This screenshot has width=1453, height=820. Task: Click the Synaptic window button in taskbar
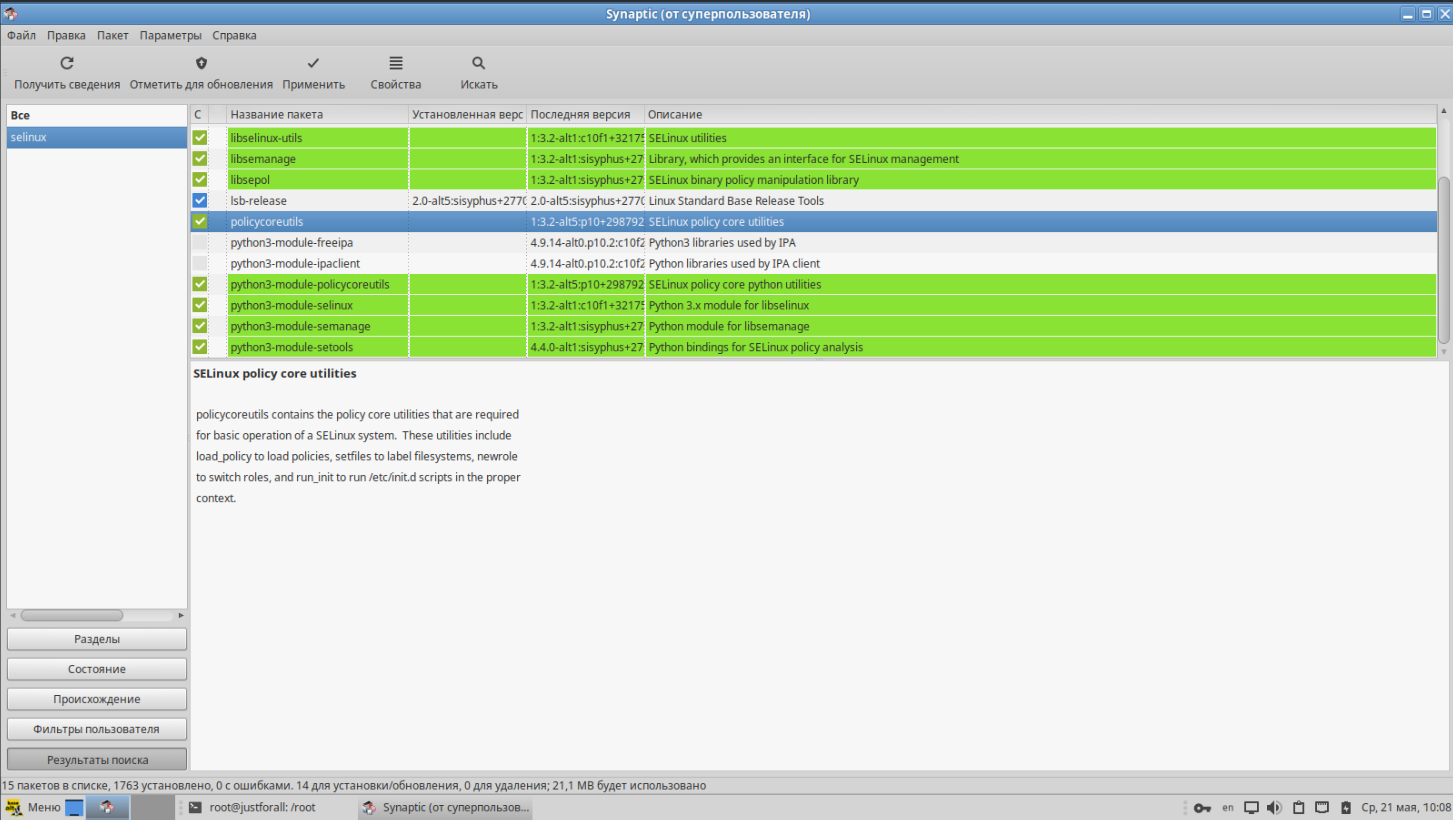coord(445,808)
